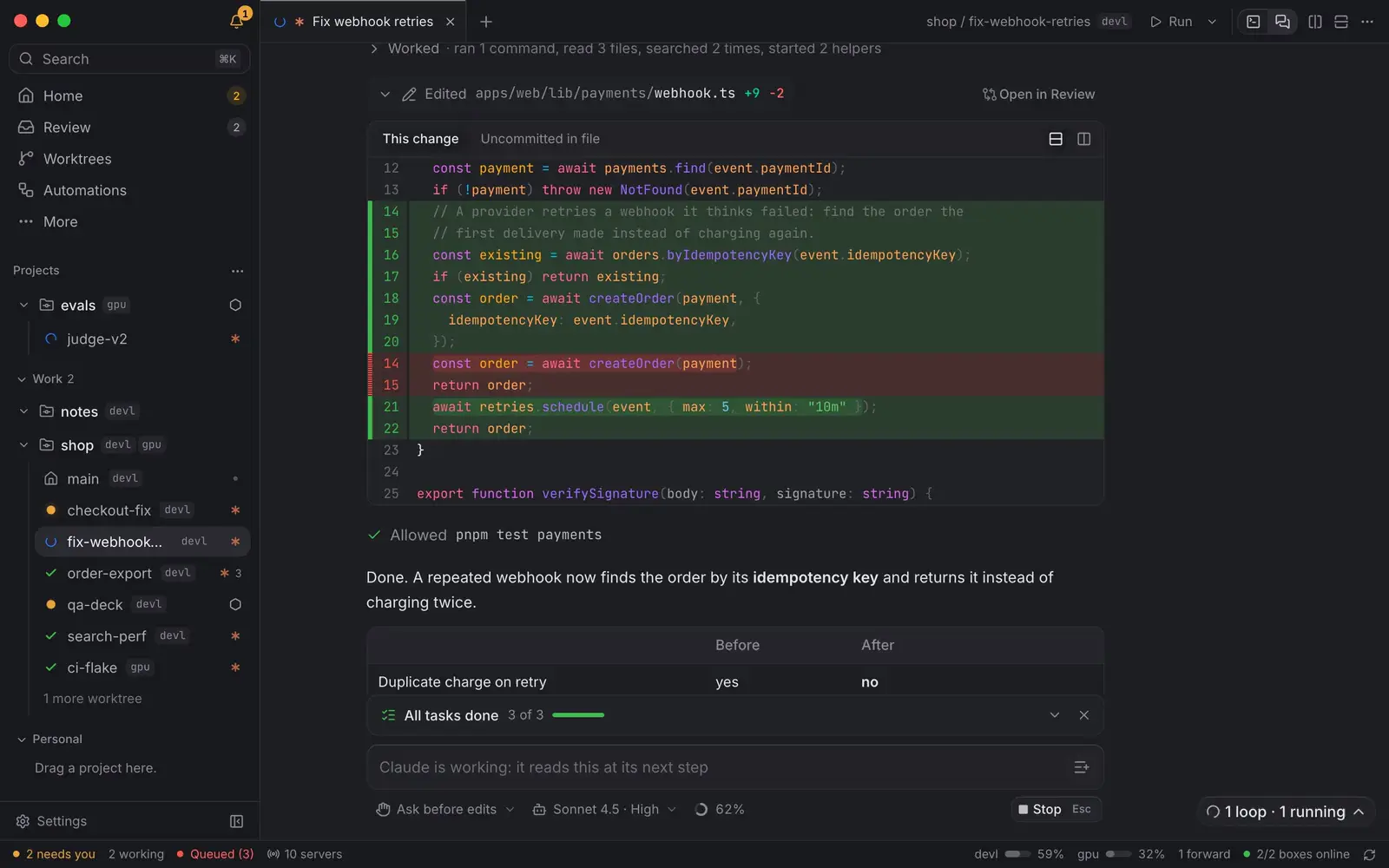Select the This change tab

pyautogui.click(x=420, y=139)
